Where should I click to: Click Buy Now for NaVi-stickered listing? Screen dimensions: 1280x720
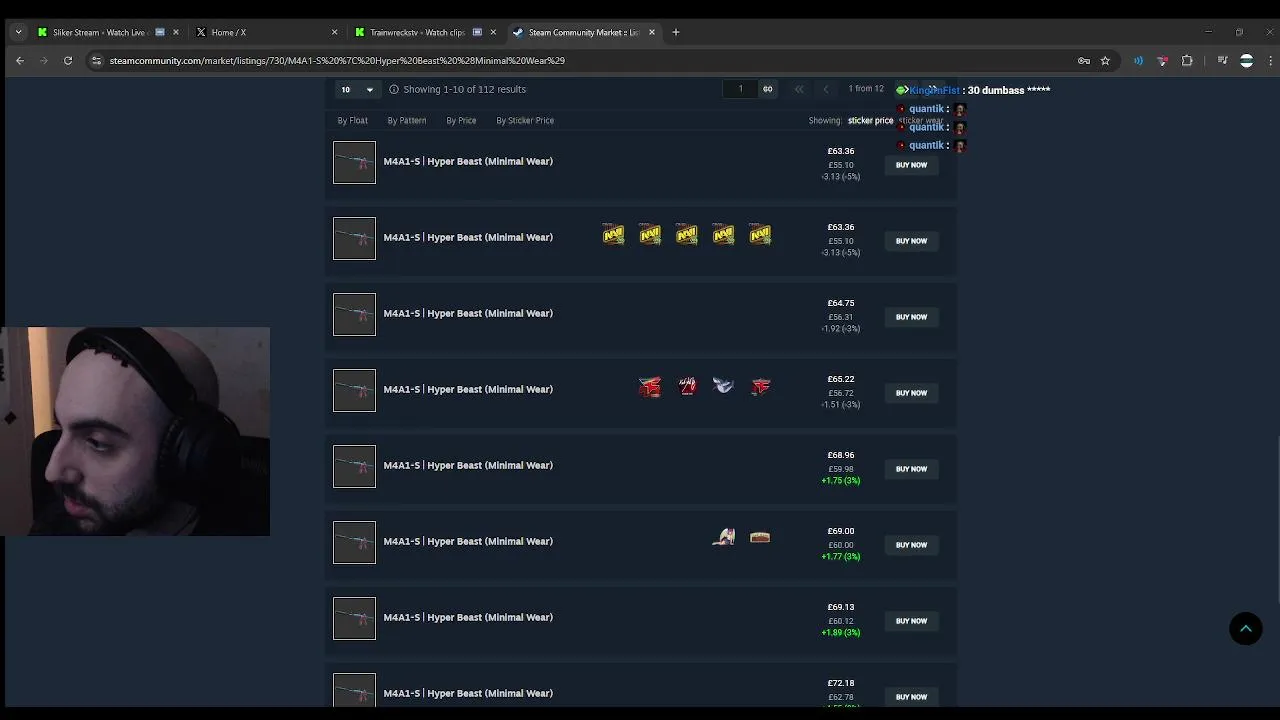point(911,241)
